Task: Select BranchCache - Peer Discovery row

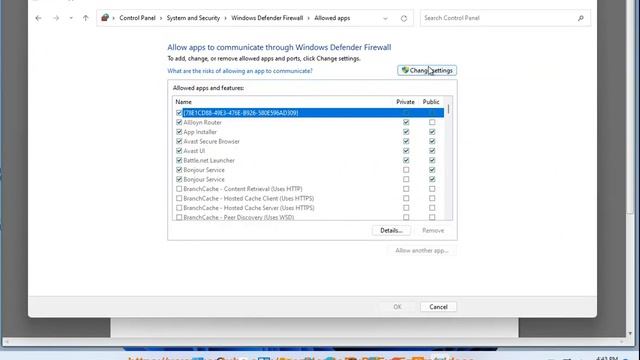Action: click(x=309, y=217)
